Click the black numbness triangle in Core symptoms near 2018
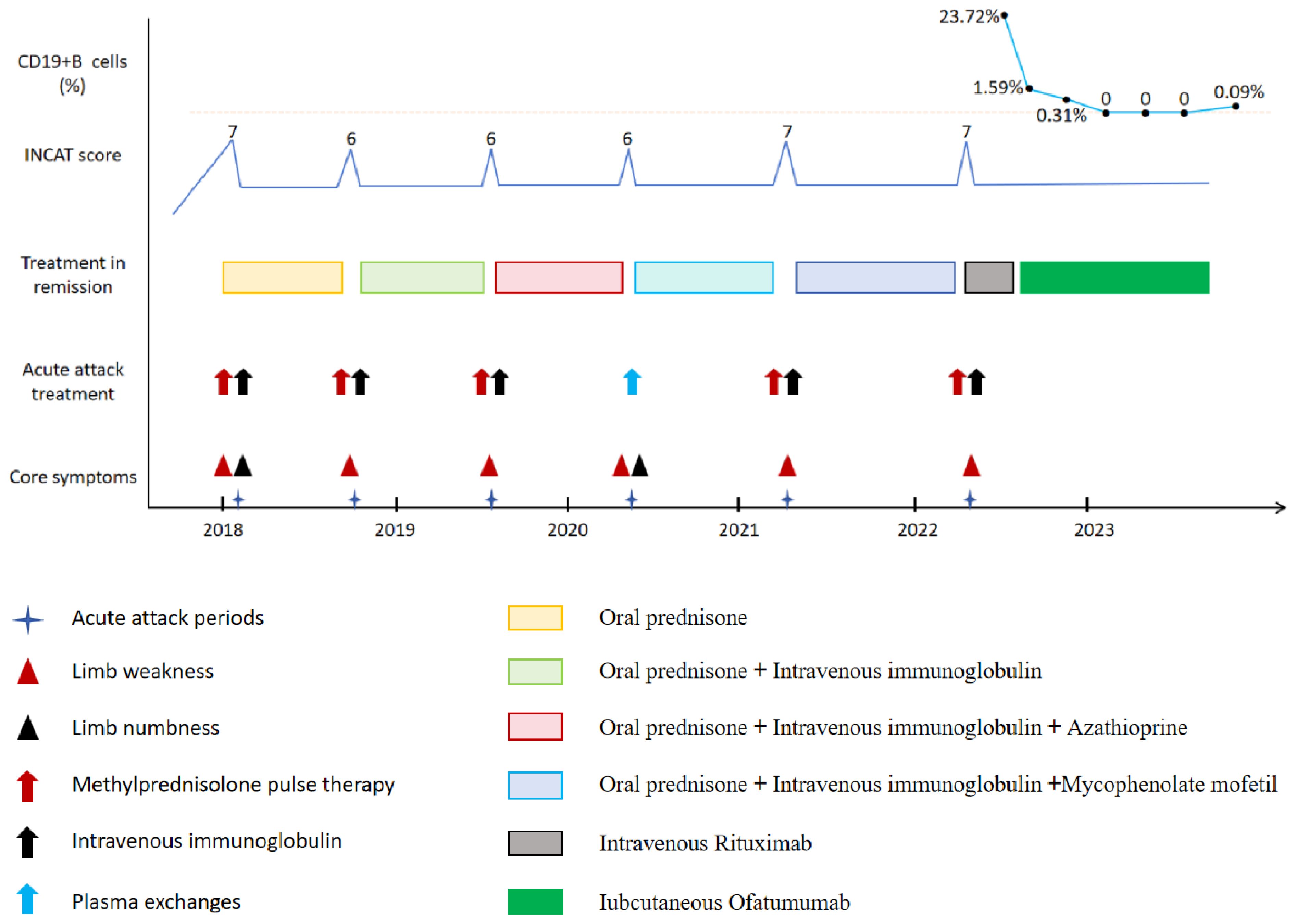 (242, 465)
